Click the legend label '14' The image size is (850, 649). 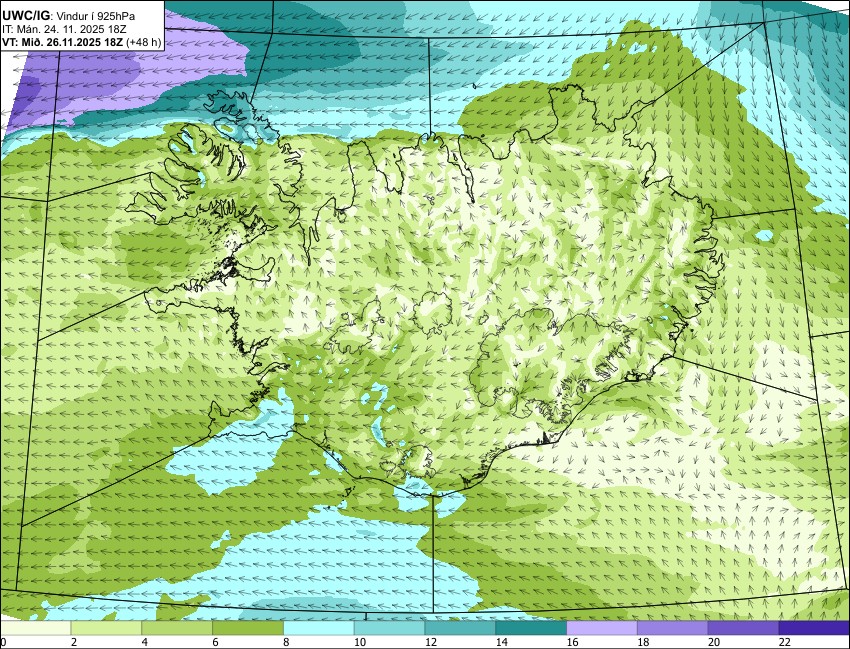(x=501, y=642)
